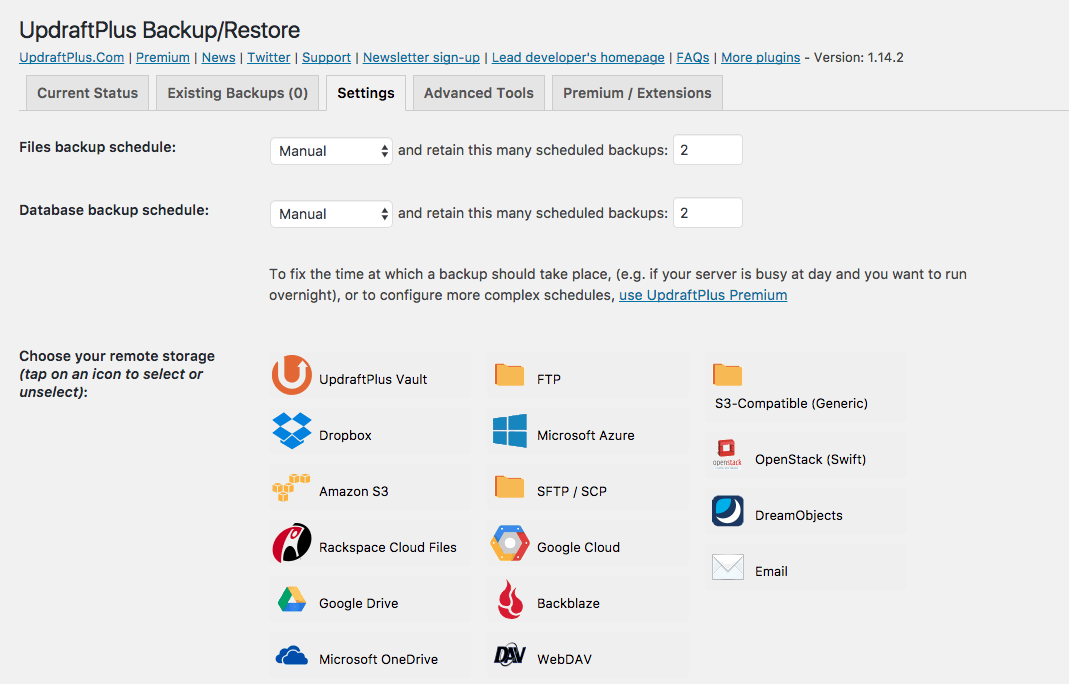
Task: Click the UpdraftPlus Vault label text
Action: pyautogui.click(x=373, y=379)
